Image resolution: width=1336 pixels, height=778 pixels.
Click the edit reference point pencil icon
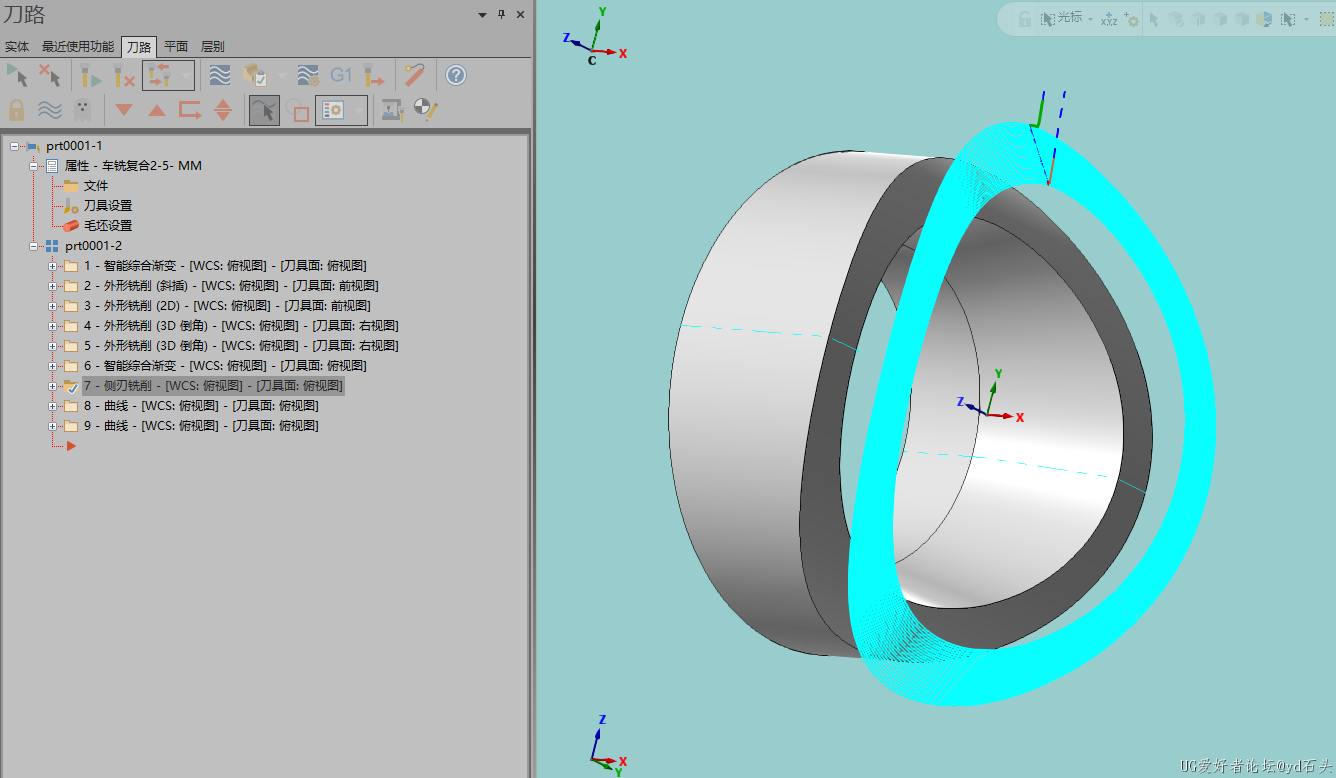426,110
